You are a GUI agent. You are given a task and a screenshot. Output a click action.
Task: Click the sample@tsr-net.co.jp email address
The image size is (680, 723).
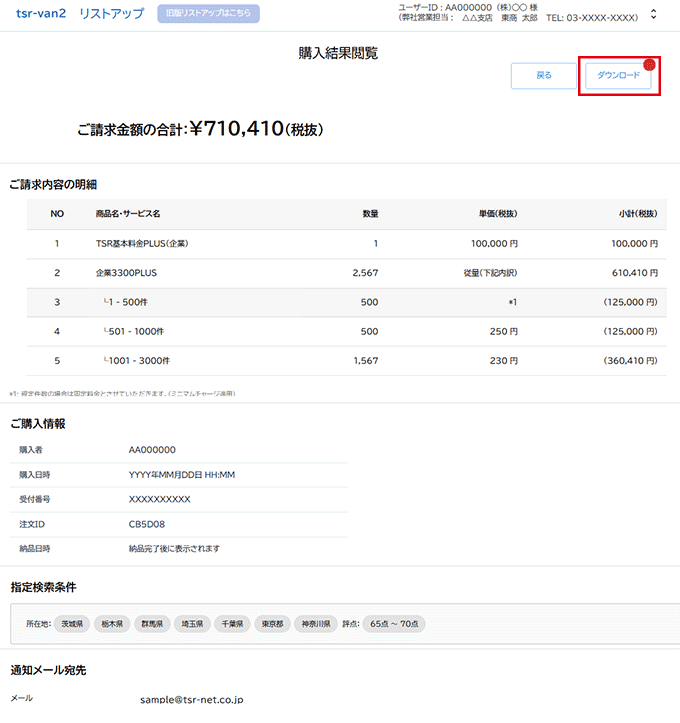point(191,701)
